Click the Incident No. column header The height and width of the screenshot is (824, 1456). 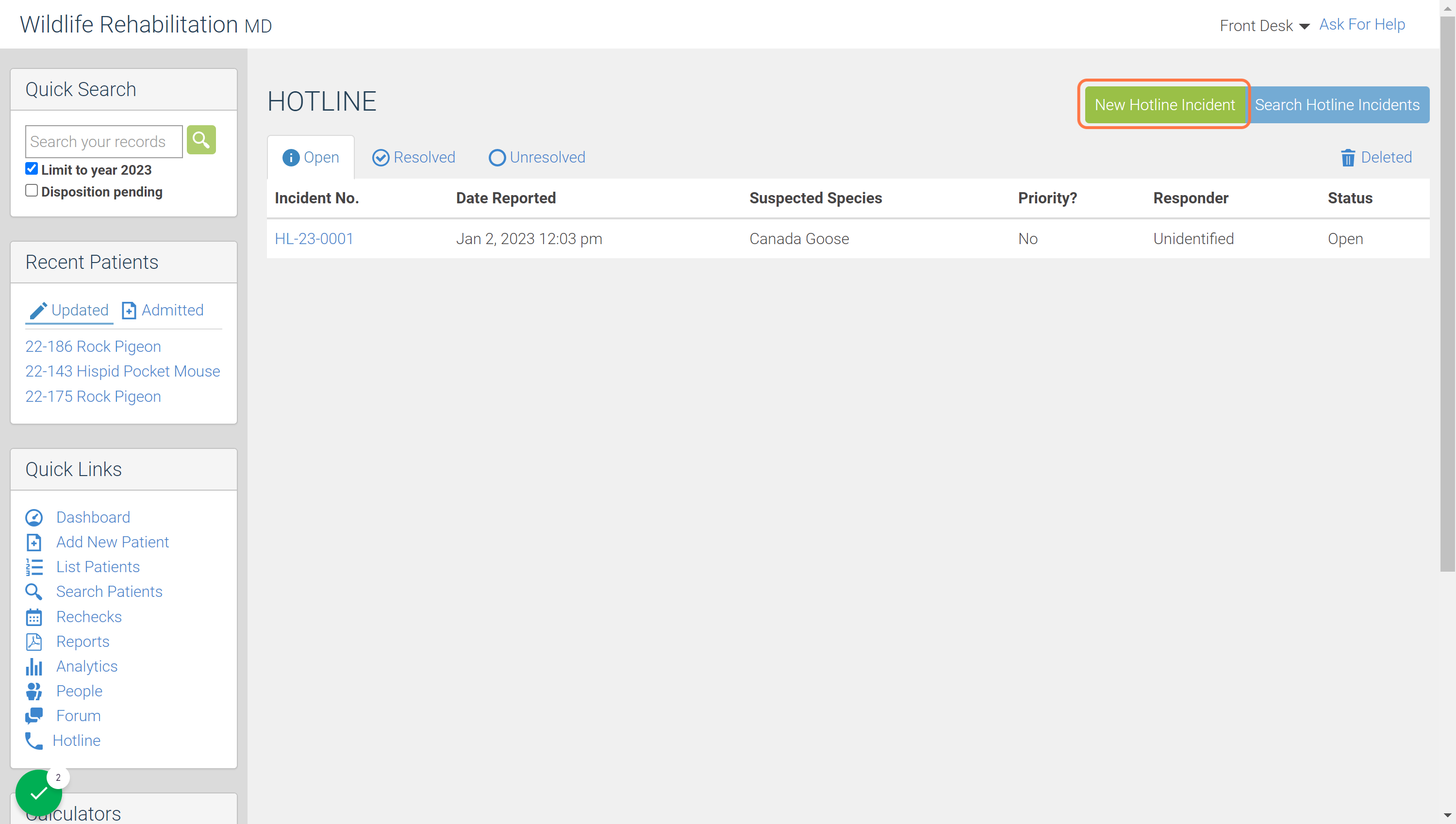point(316,198)
